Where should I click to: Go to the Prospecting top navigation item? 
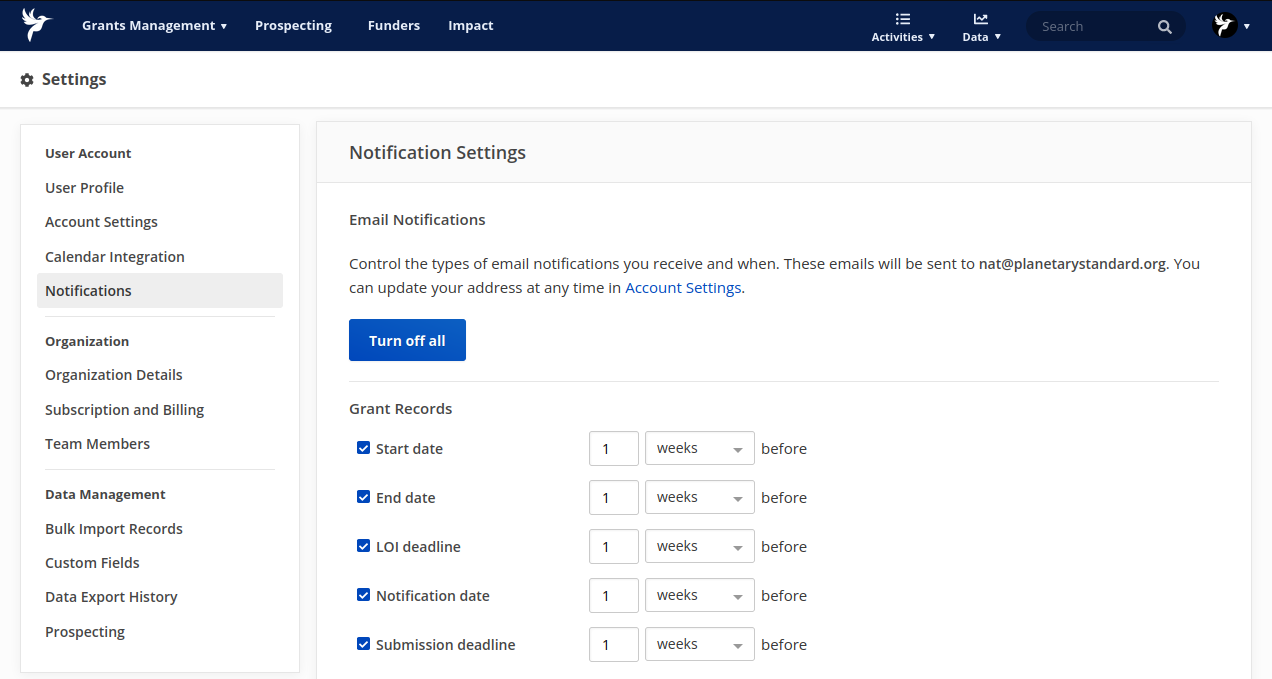[x=293, y=26]
